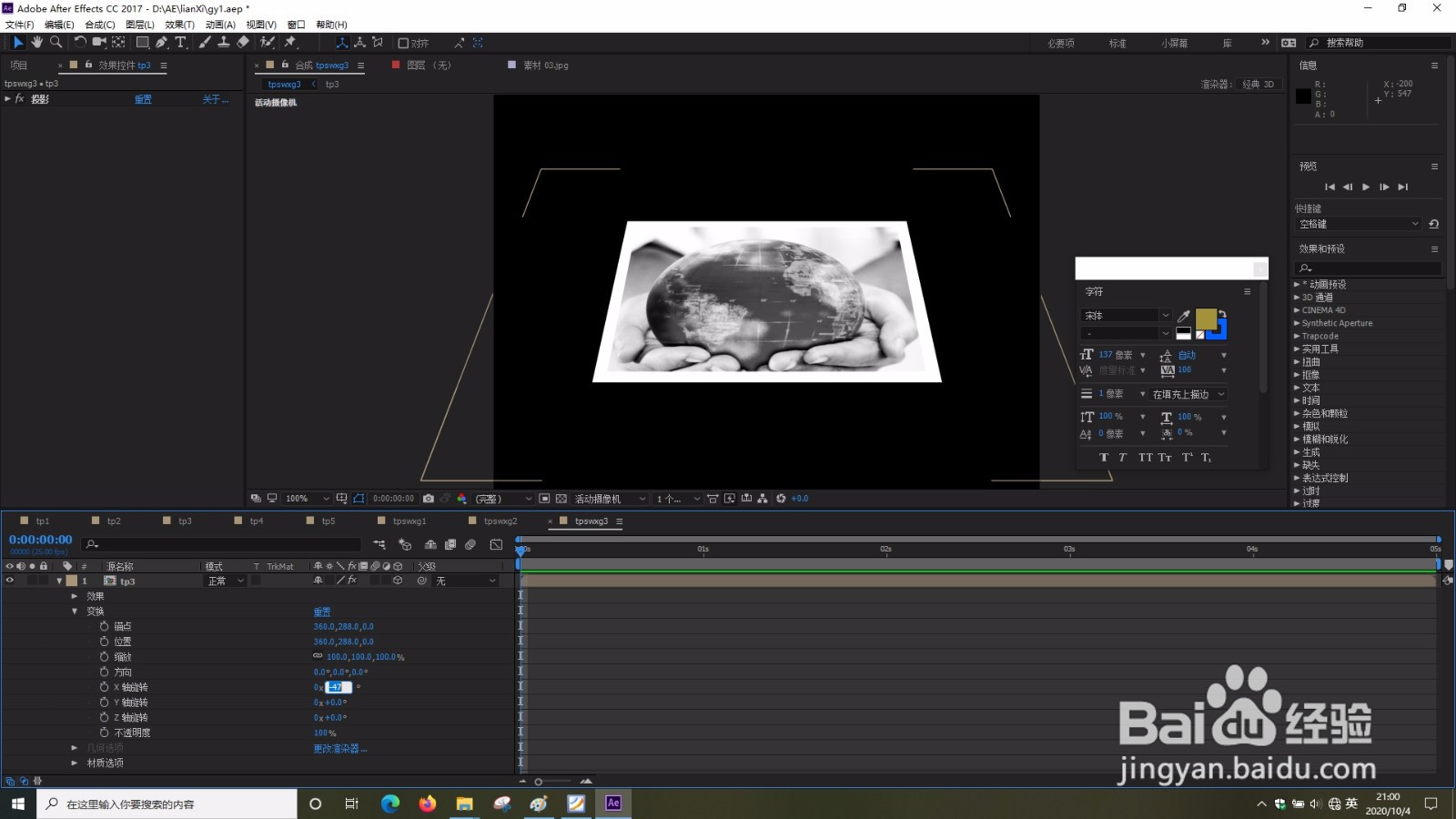Click the World Axis Mode icon
This screenshot has height=819, width=1456.
point(359,43)
